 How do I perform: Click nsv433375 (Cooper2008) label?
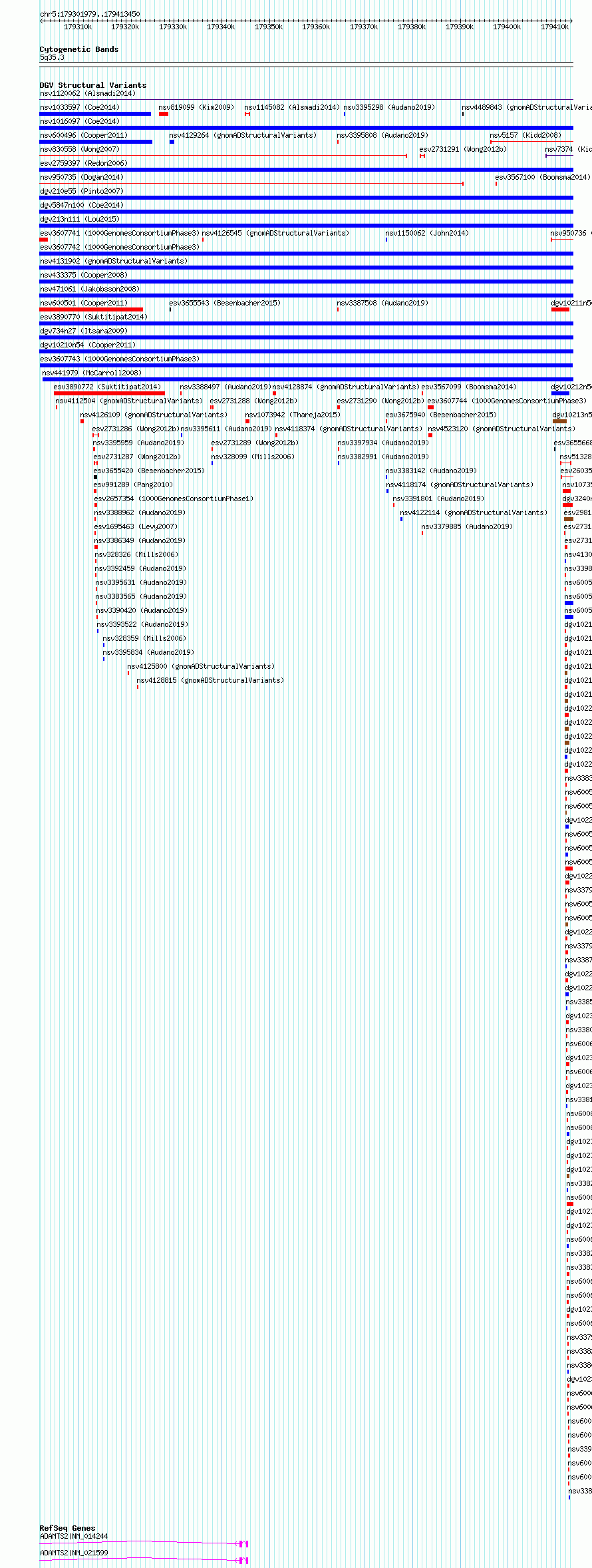pos(84,276)
